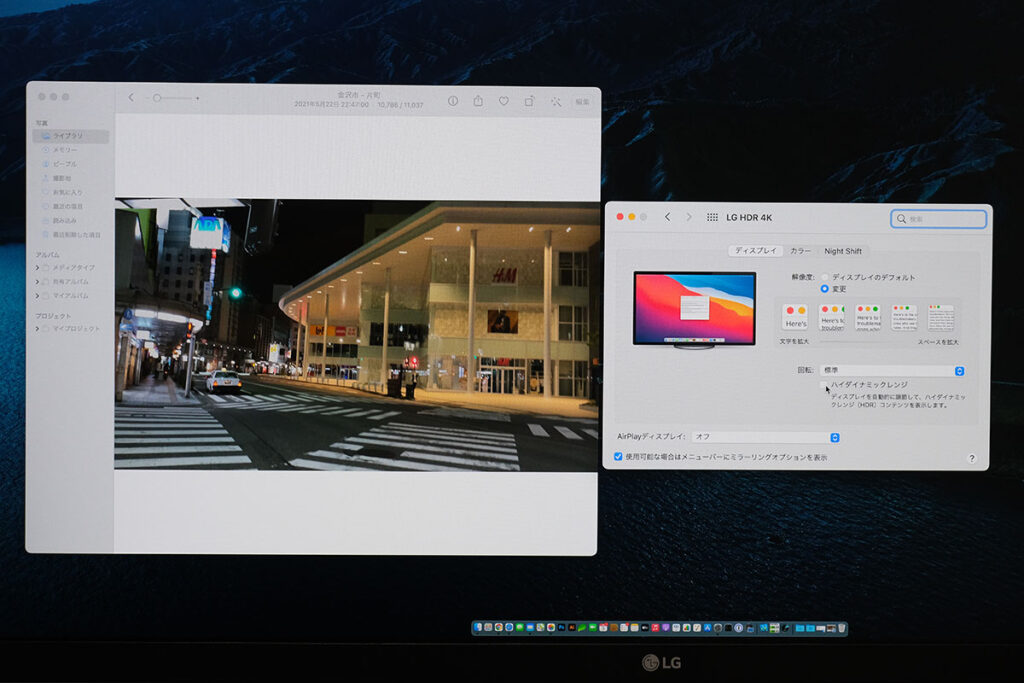Open Chrome from the Dock
Image resolution: width=1024 pixels, height=683 pixels.
point(499,628)
